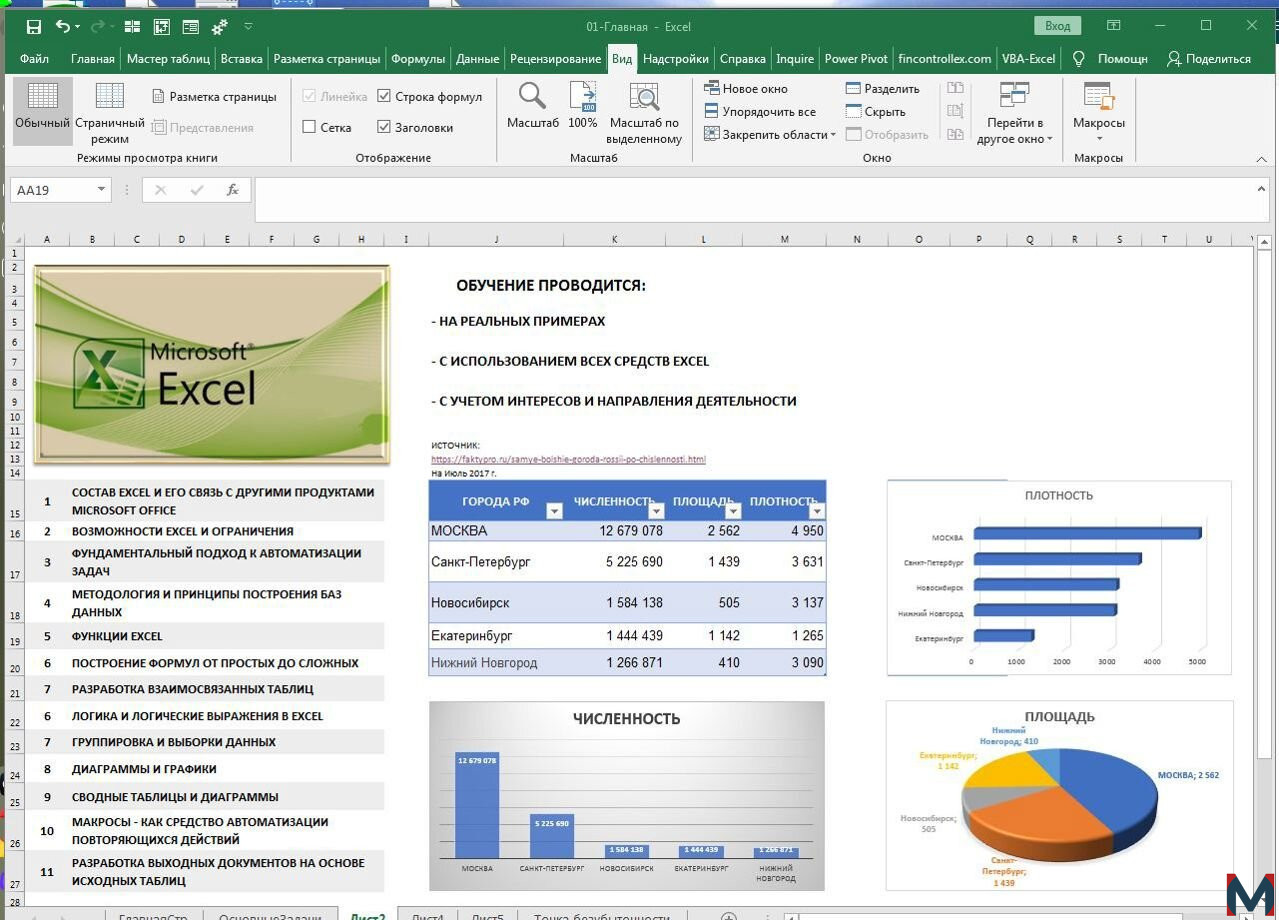This screenshot has height=920, width=1279.
Task: Click the formula bar cancel X icon
Action: pos(161,190)
